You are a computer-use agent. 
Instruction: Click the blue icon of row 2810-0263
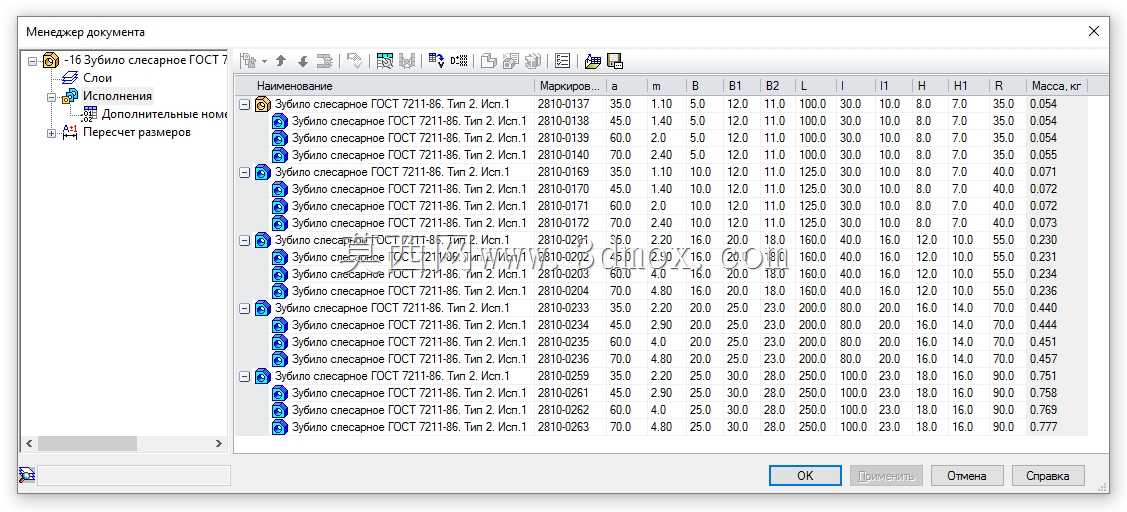pyautogui.click(x=280, y=427)
